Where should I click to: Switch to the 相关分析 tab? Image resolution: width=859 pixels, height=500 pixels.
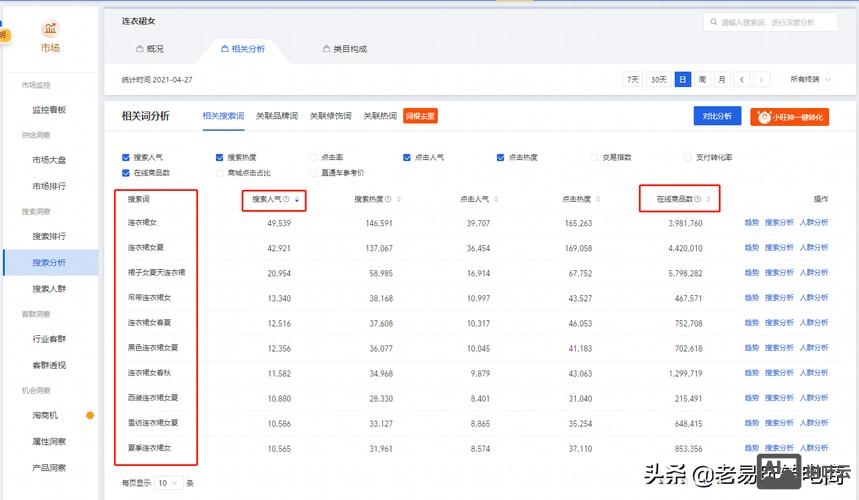click(243, 49)
